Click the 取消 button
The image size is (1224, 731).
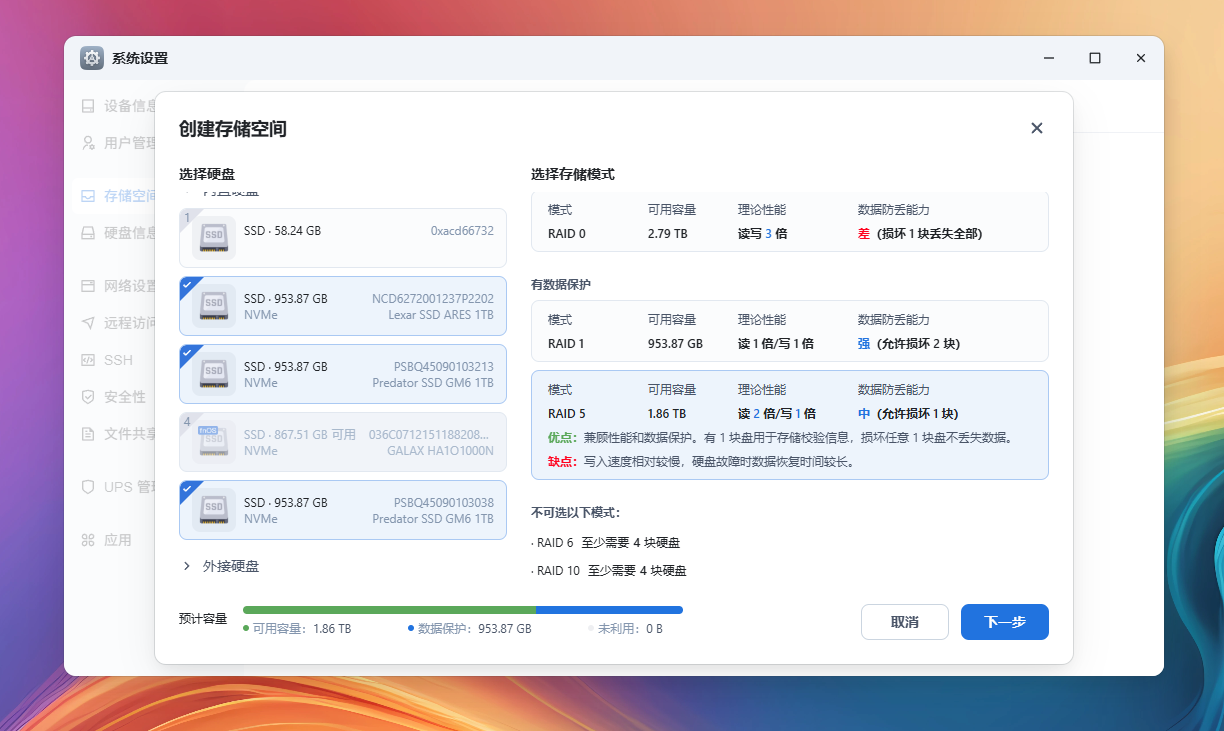[904, 622]
